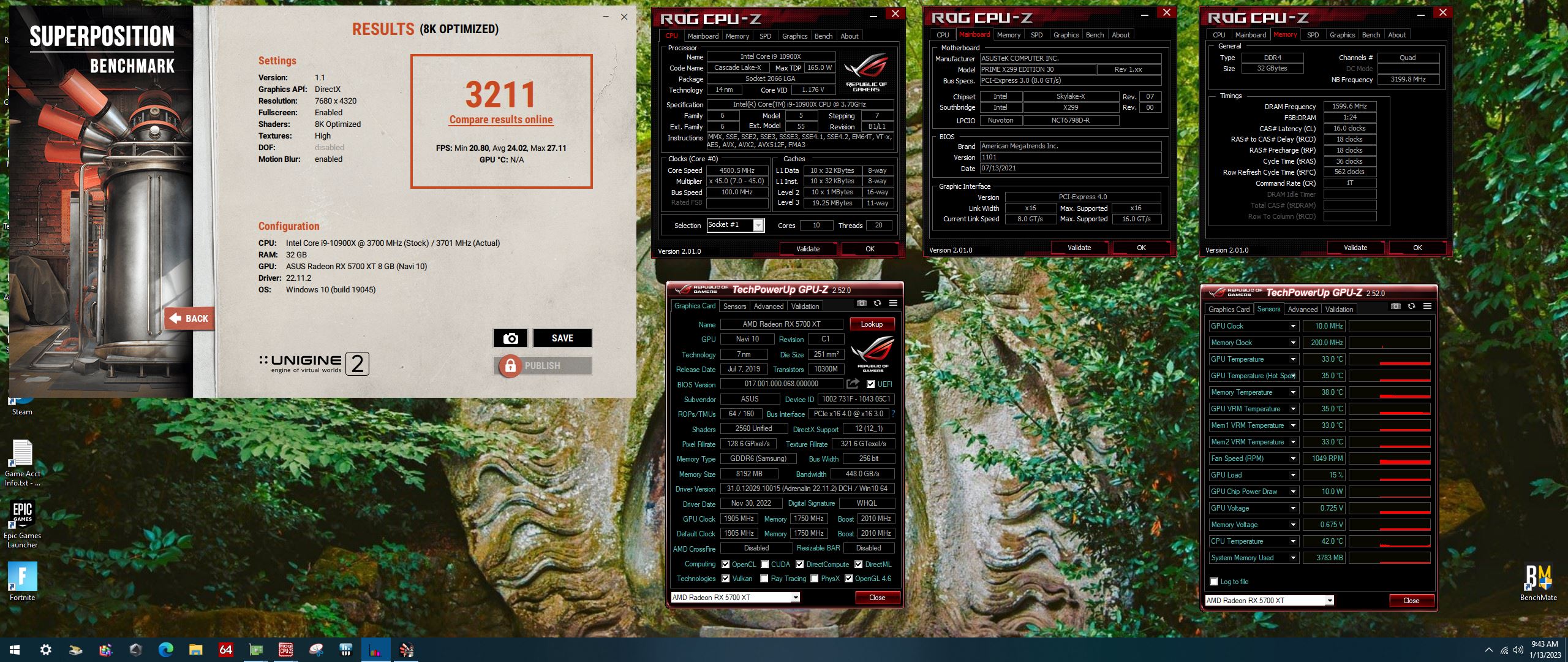1568x662 pixels.
Task: Click the volume speaker icon in system tray
Action: point(1518,650)
